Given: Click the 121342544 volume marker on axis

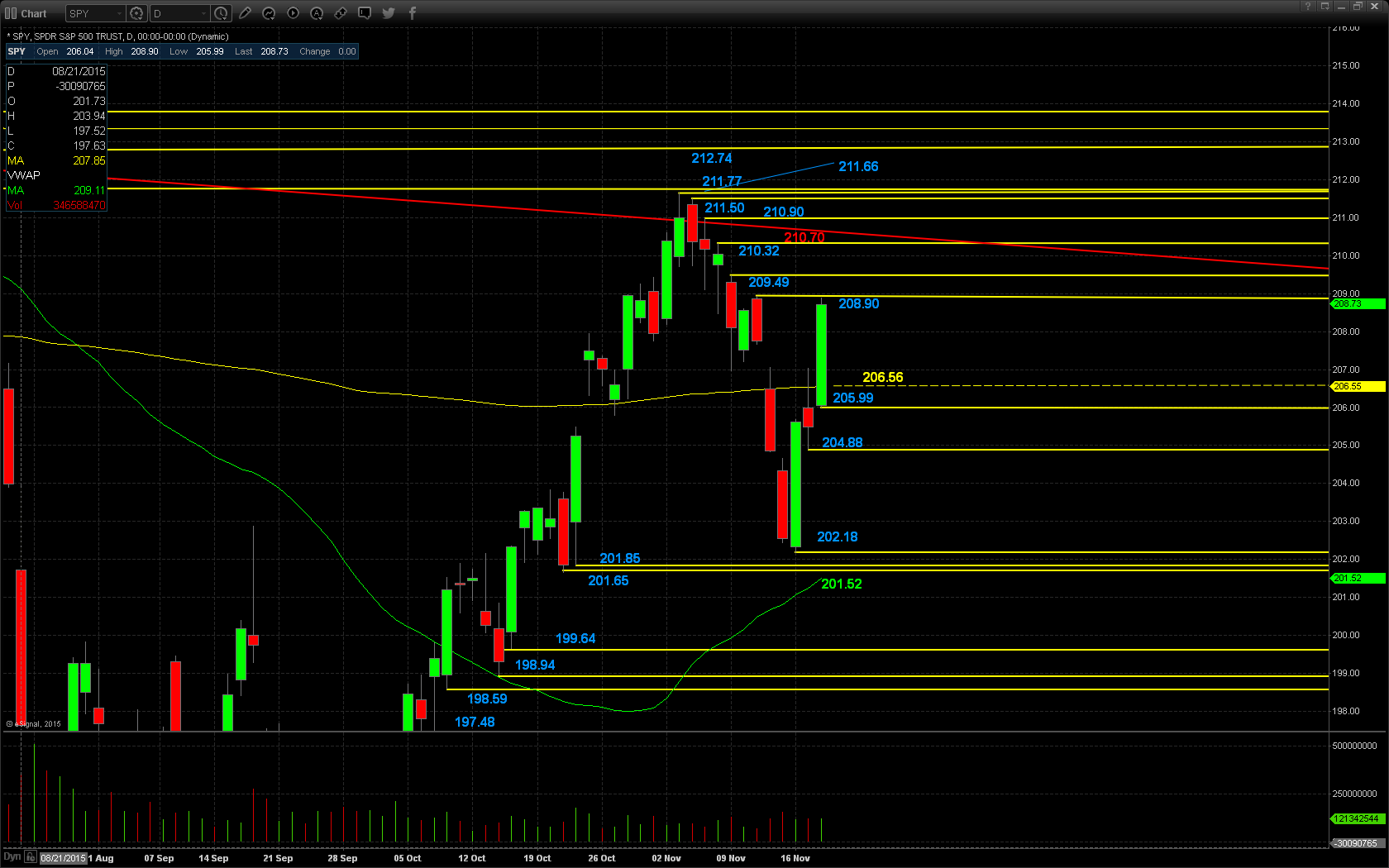Looking at the screenshot, I should tap(1358, 818).
